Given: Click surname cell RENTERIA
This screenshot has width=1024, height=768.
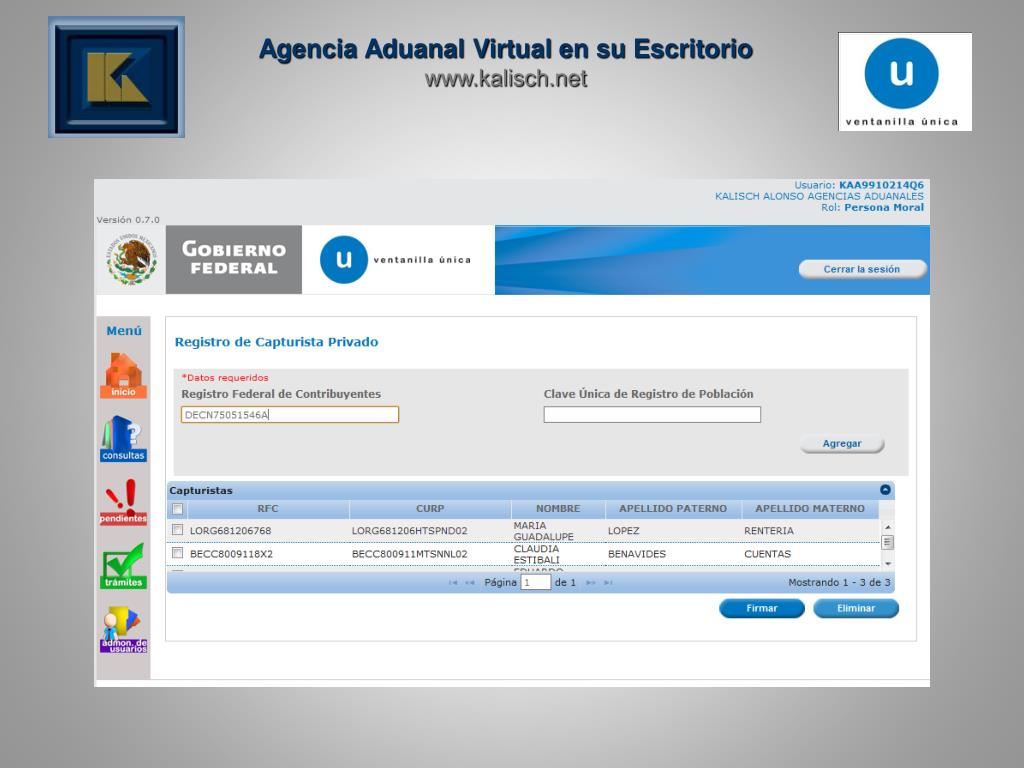Looking at the screenshot, I should 769,531.
